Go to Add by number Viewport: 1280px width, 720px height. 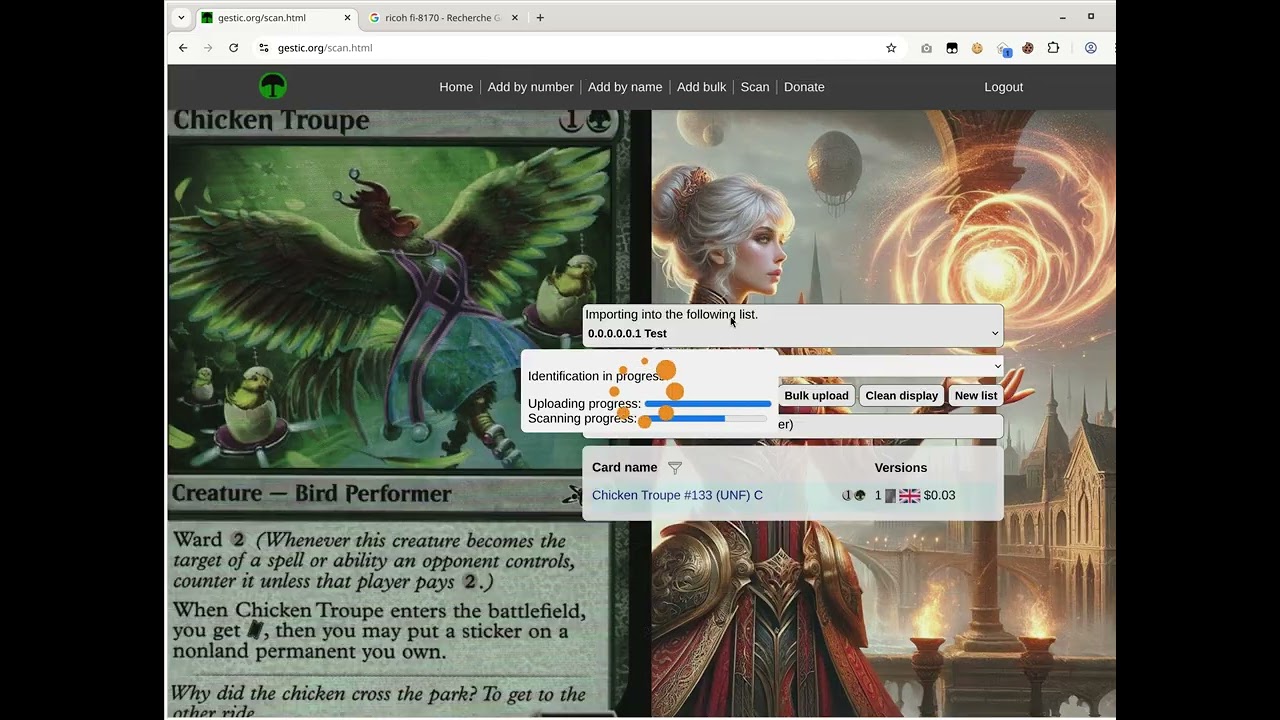tap(530, 87)
